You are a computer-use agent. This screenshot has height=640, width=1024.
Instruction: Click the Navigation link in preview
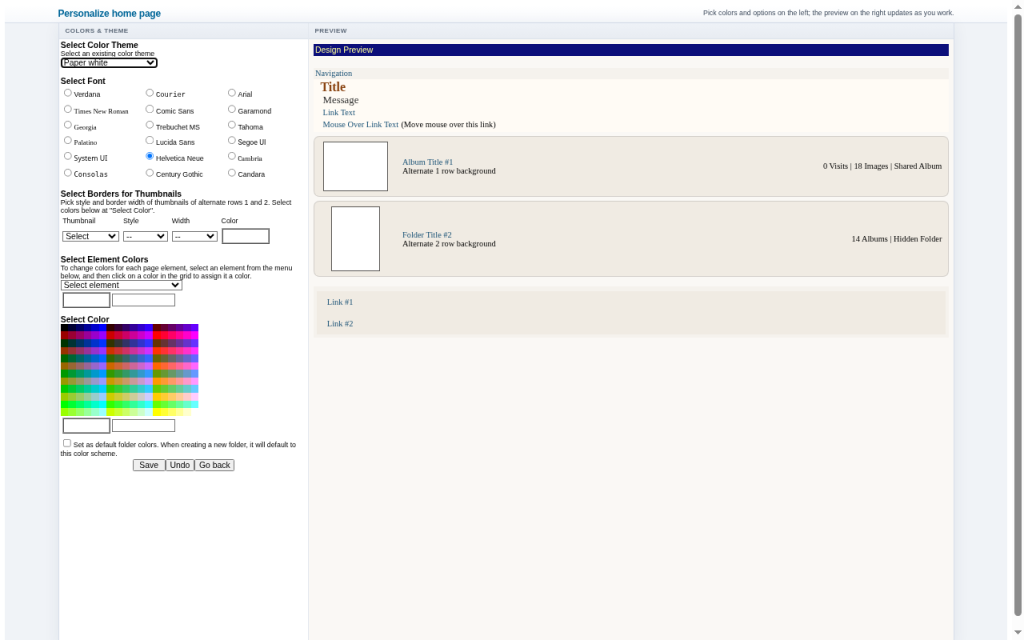[x=334, y=73]
